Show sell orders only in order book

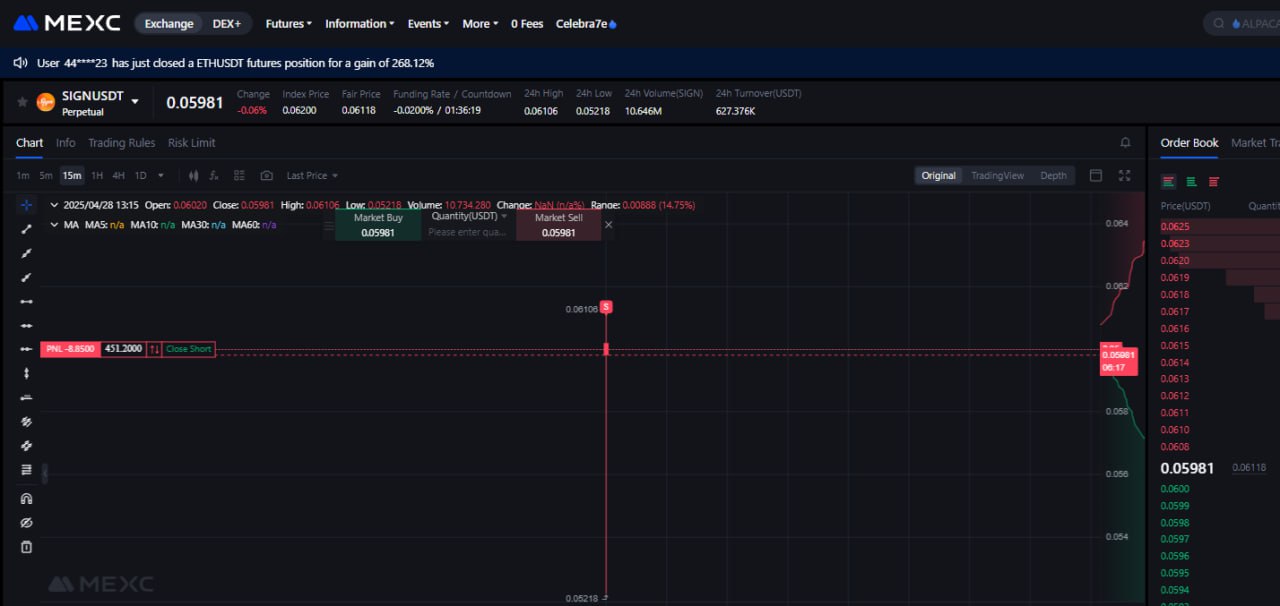(1214, 181)
